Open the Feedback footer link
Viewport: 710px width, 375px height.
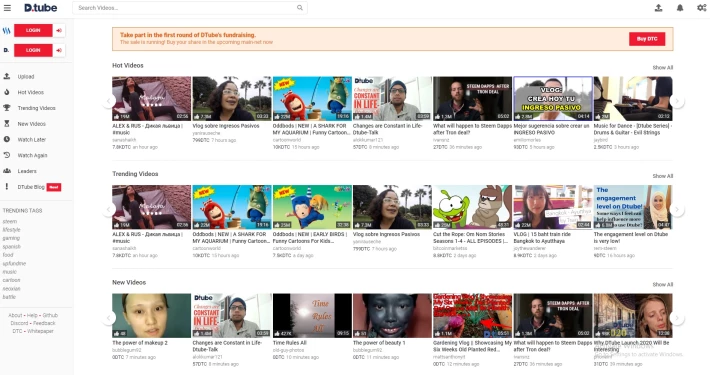[44, 323]
